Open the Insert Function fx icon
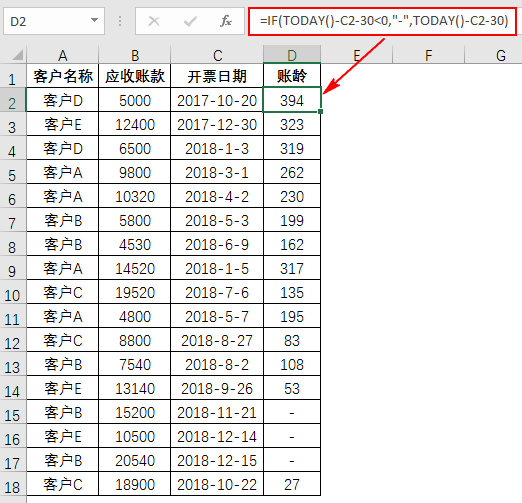 pos(226,21)
